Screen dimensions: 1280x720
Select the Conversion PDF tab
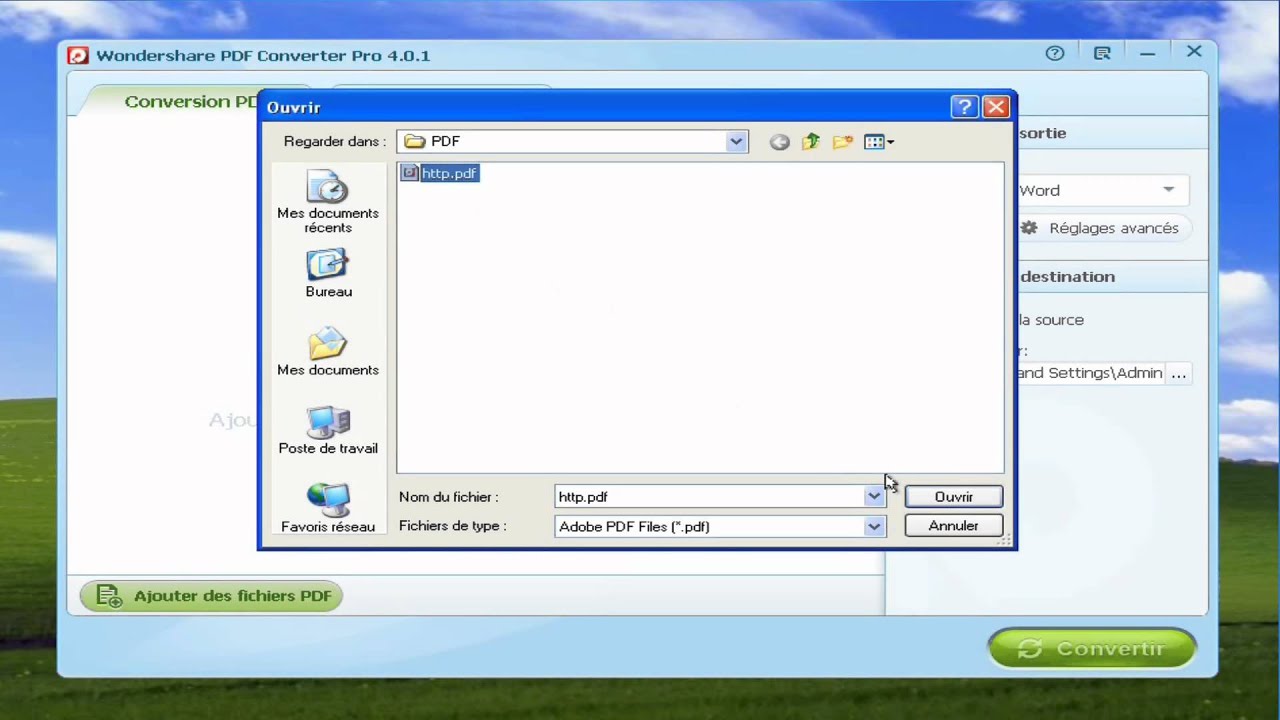[x=190, y=101]
